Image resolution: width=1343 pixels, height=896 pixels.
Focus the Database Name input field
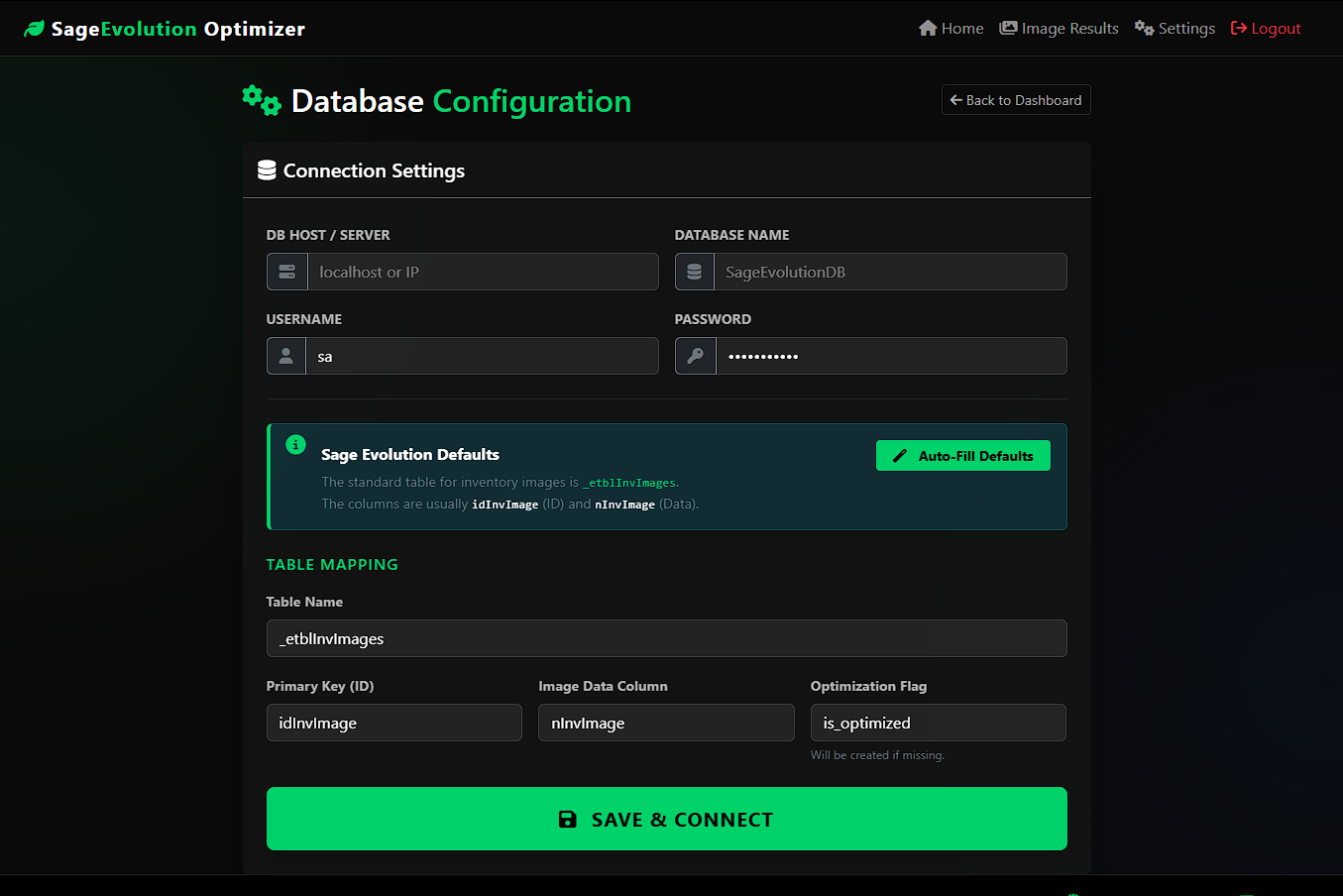point(890,272)
